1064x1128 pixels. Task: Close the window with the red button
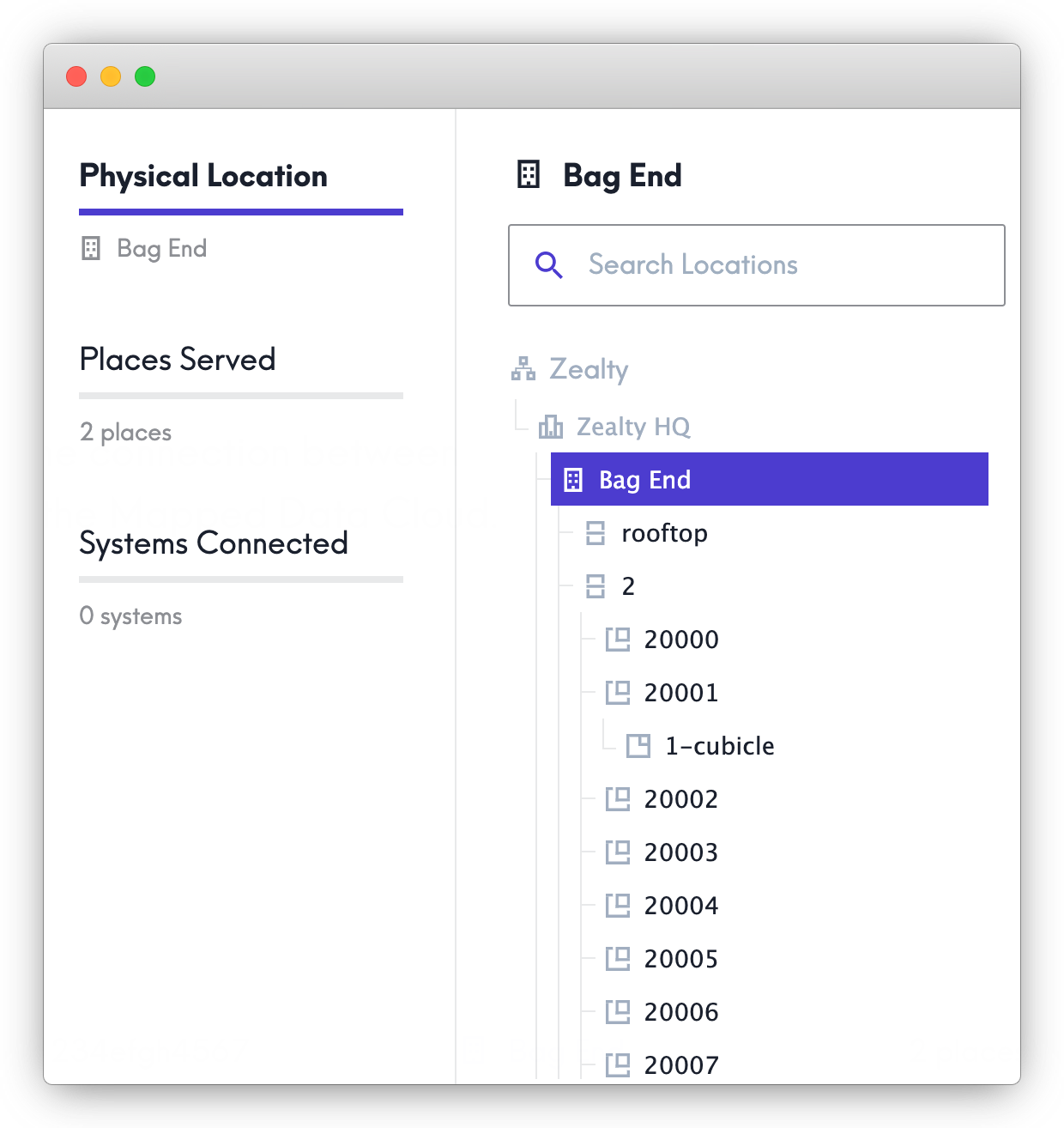76,76
